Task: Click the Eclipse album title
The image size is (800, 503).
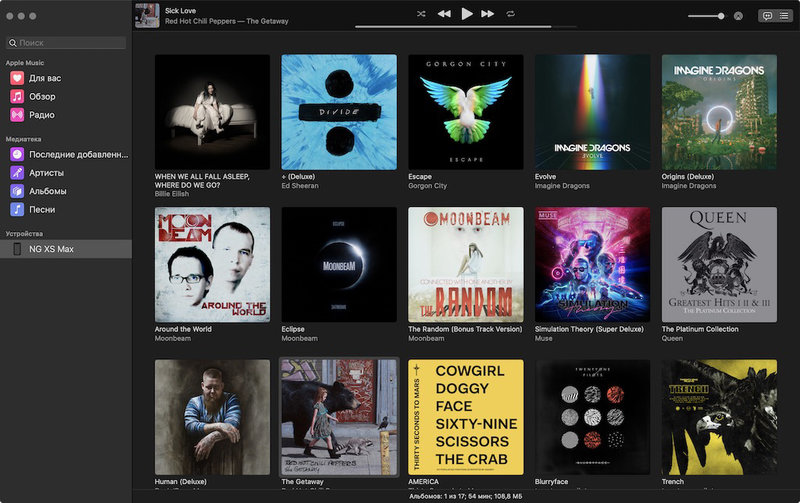Action: [293, 329]
